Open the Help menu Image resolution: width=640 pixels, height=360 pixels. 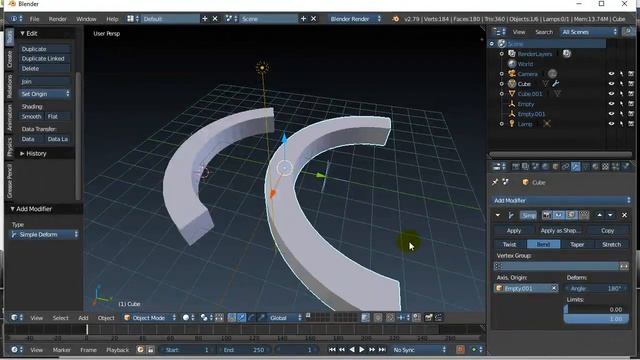coord(112,19)
